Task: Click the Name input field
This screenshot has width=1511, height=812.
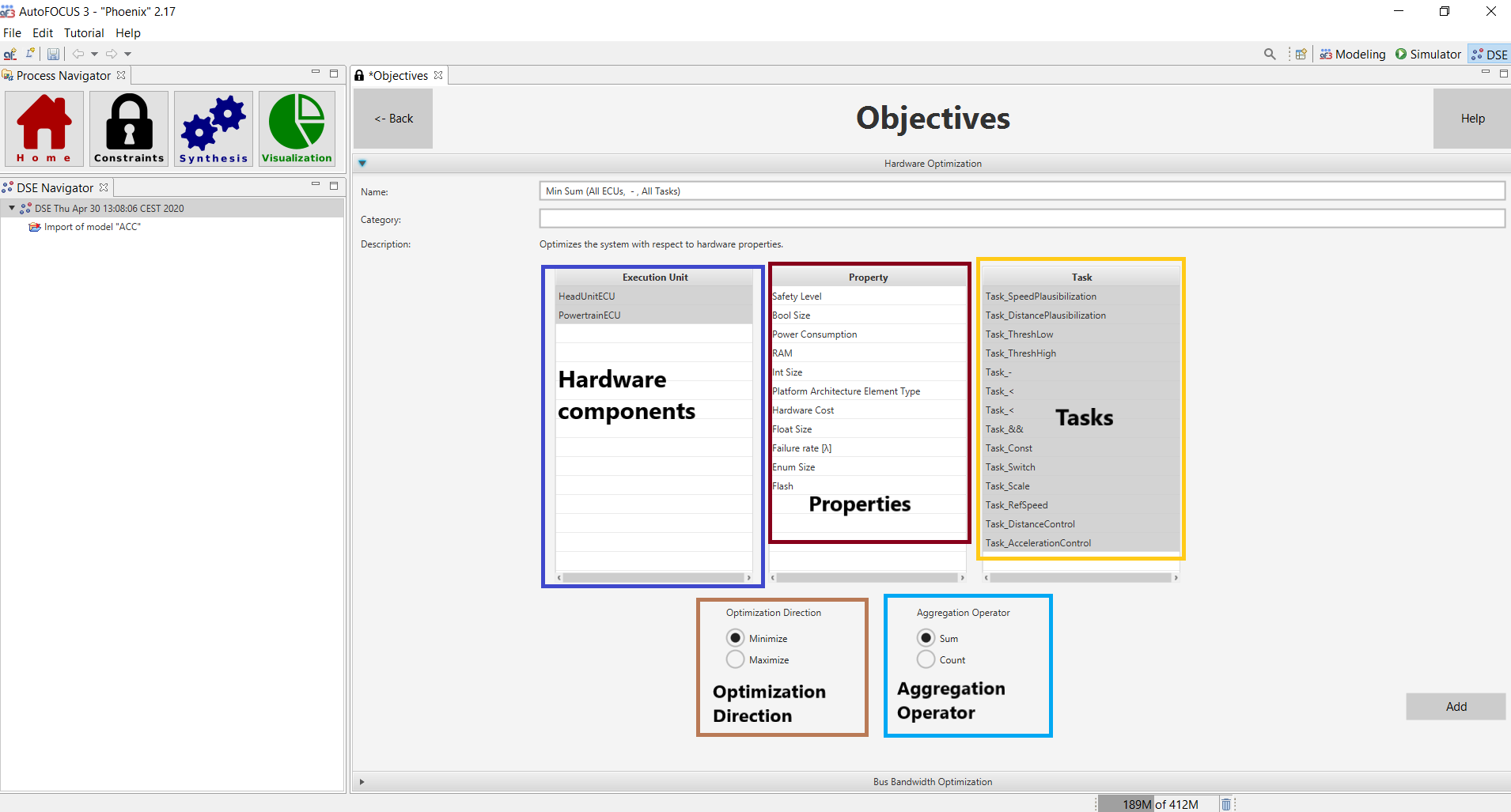Action: (1022, 191)
